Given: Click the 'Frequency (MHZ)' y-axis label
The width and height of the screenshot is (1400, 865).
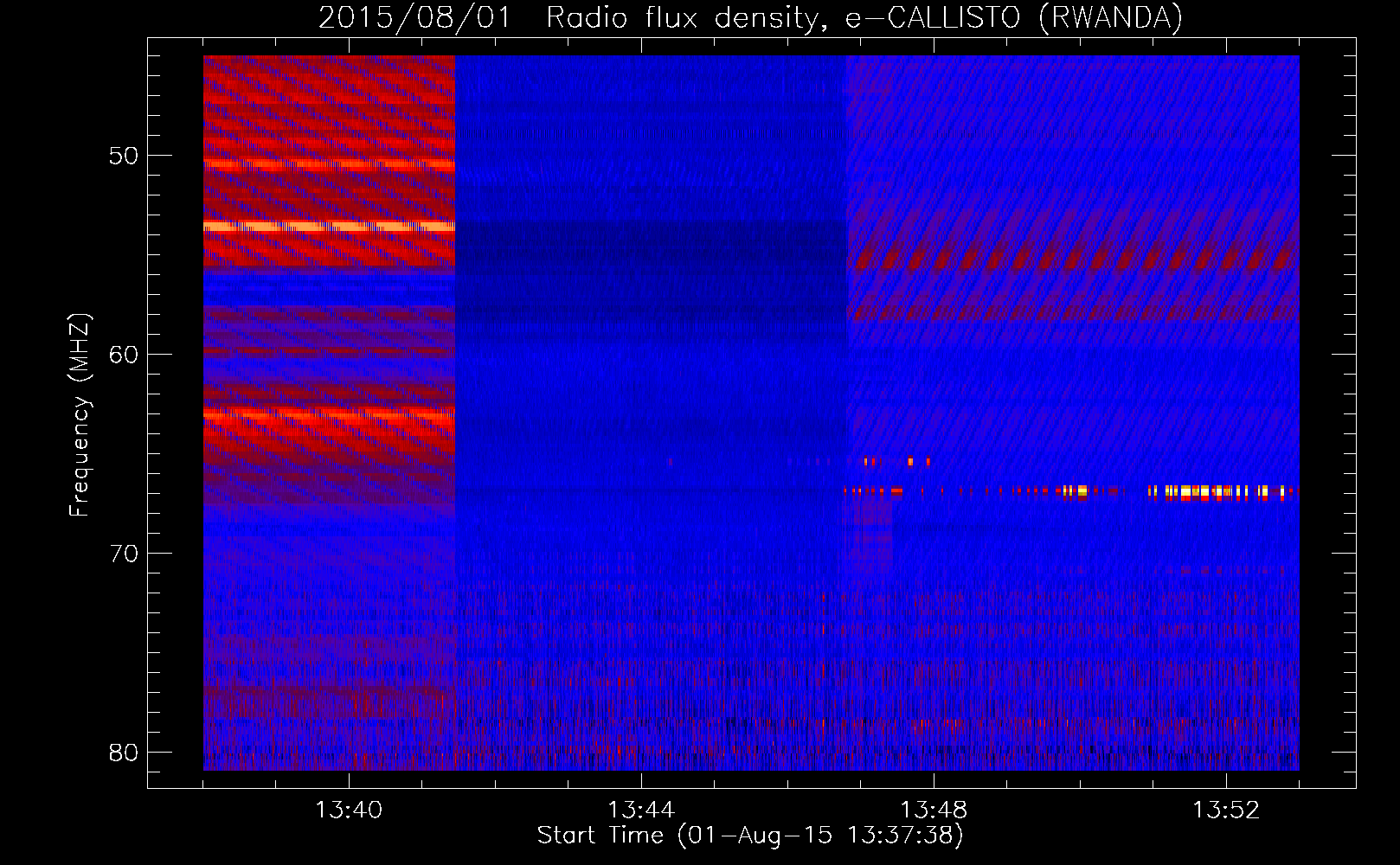Looking at the screenshot, I should 80,415.
